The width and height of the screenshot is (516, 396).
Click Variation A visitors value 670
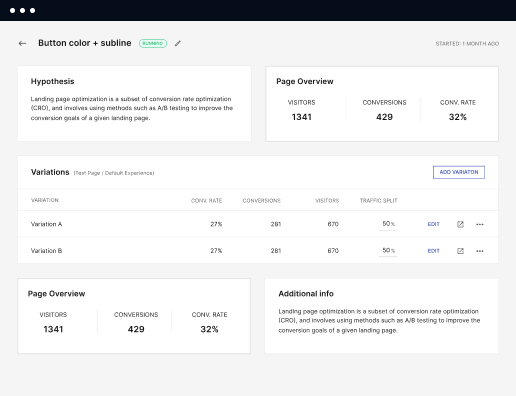tap(333, 224)
